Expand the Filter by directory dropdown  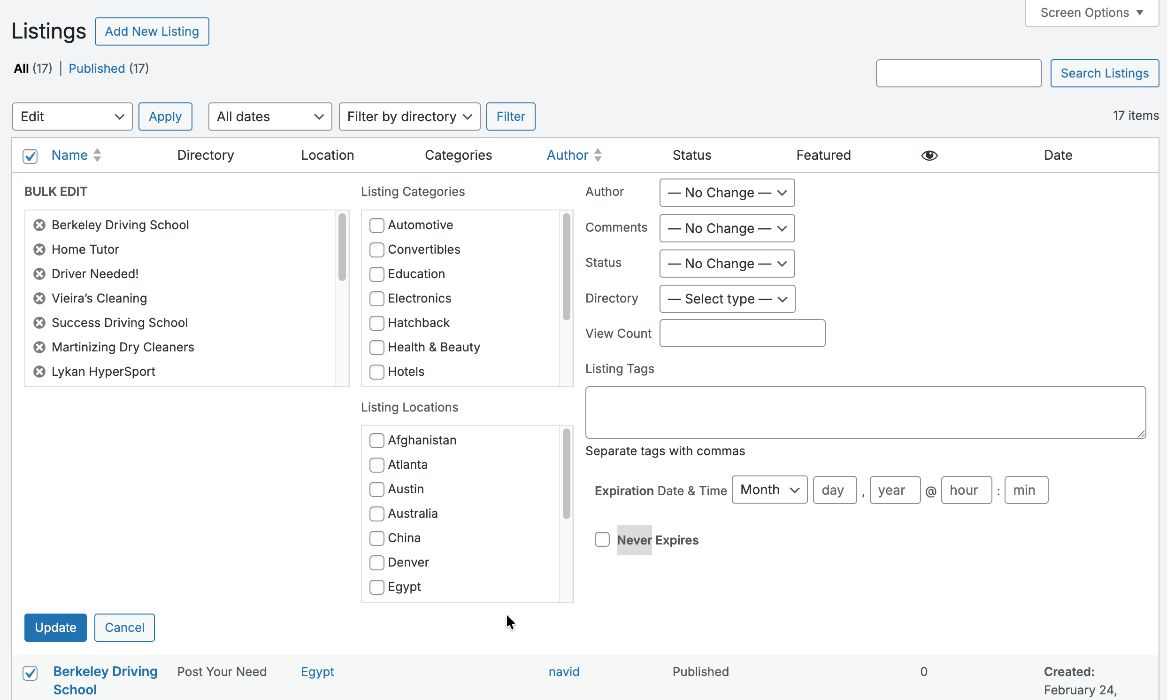[x=410, y=117]
